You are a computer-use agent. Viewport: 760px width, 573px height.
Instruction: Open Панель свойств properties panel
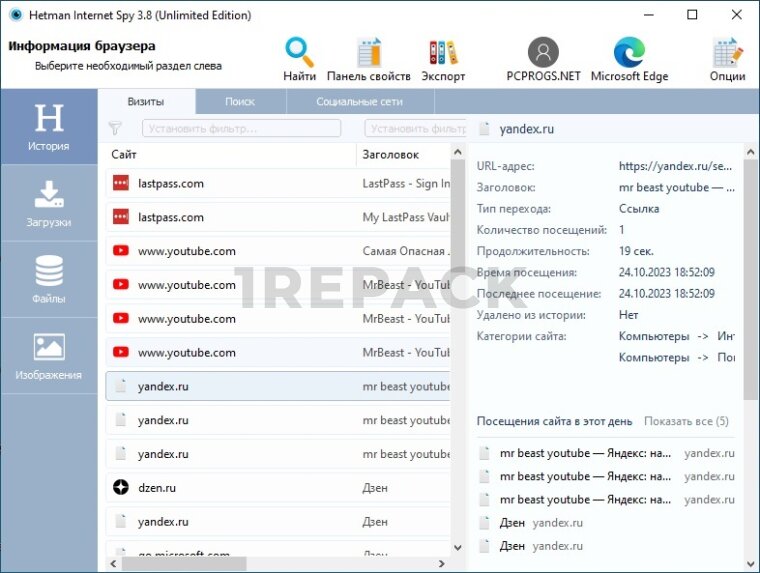368,54
